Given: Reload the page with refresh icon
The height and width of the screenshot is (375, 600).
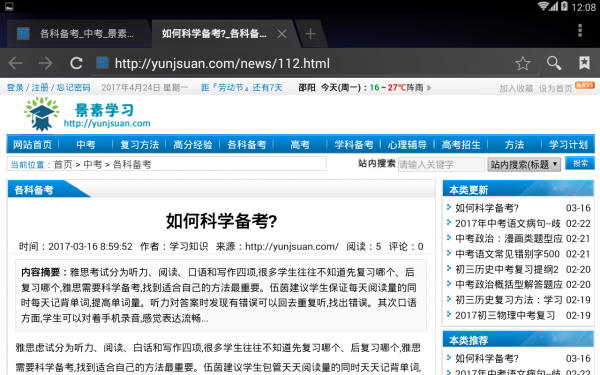Looking at the screenshot, I should click(76, 63).
